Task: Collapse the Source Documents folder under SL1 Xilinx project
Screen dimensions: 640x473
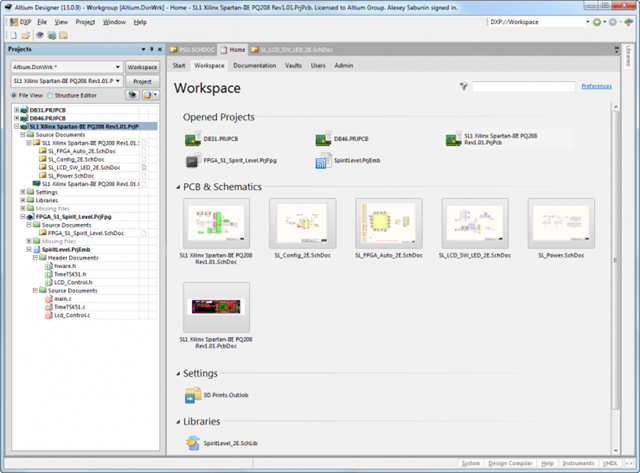Action: (x=23, y=135)
